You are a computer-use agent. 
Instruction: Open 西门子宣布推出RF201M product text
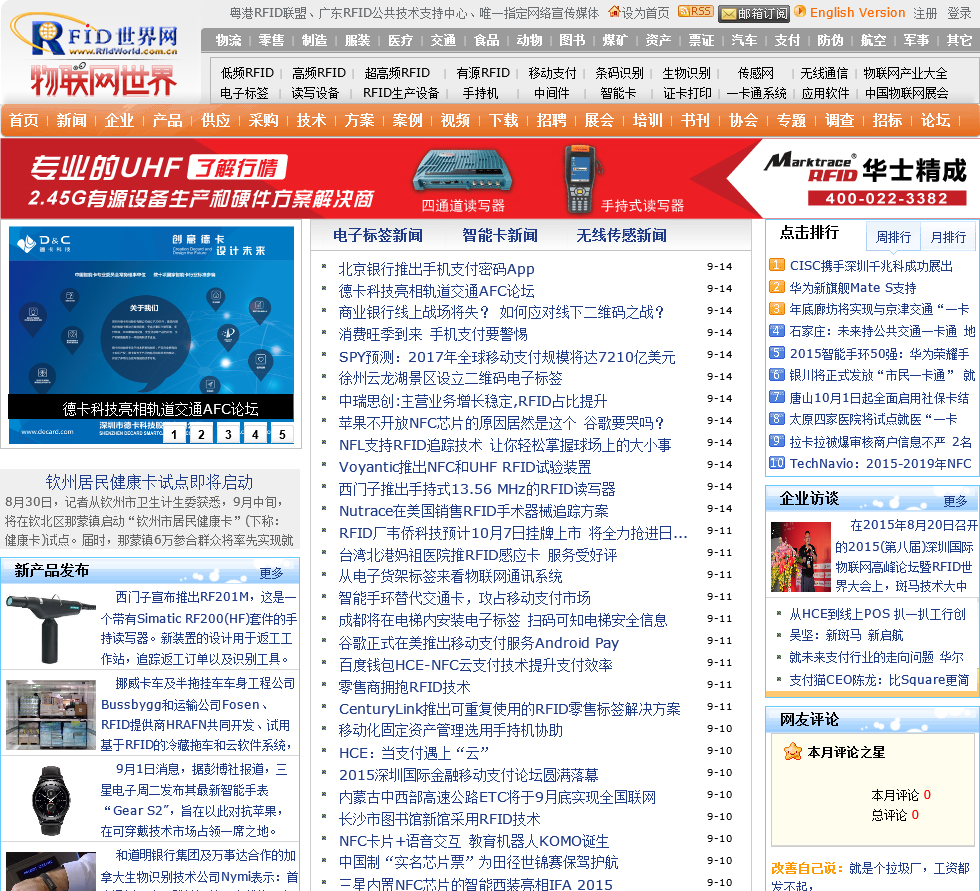coord(199,628)
